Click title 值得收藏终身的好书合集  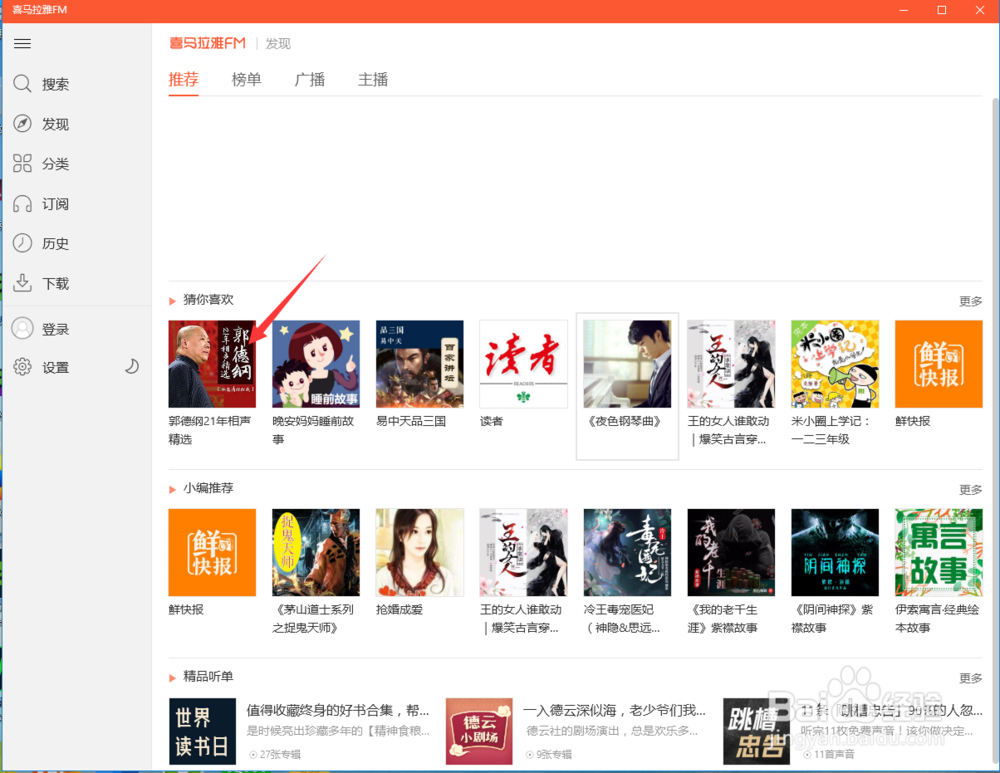[x=338, y=710]
